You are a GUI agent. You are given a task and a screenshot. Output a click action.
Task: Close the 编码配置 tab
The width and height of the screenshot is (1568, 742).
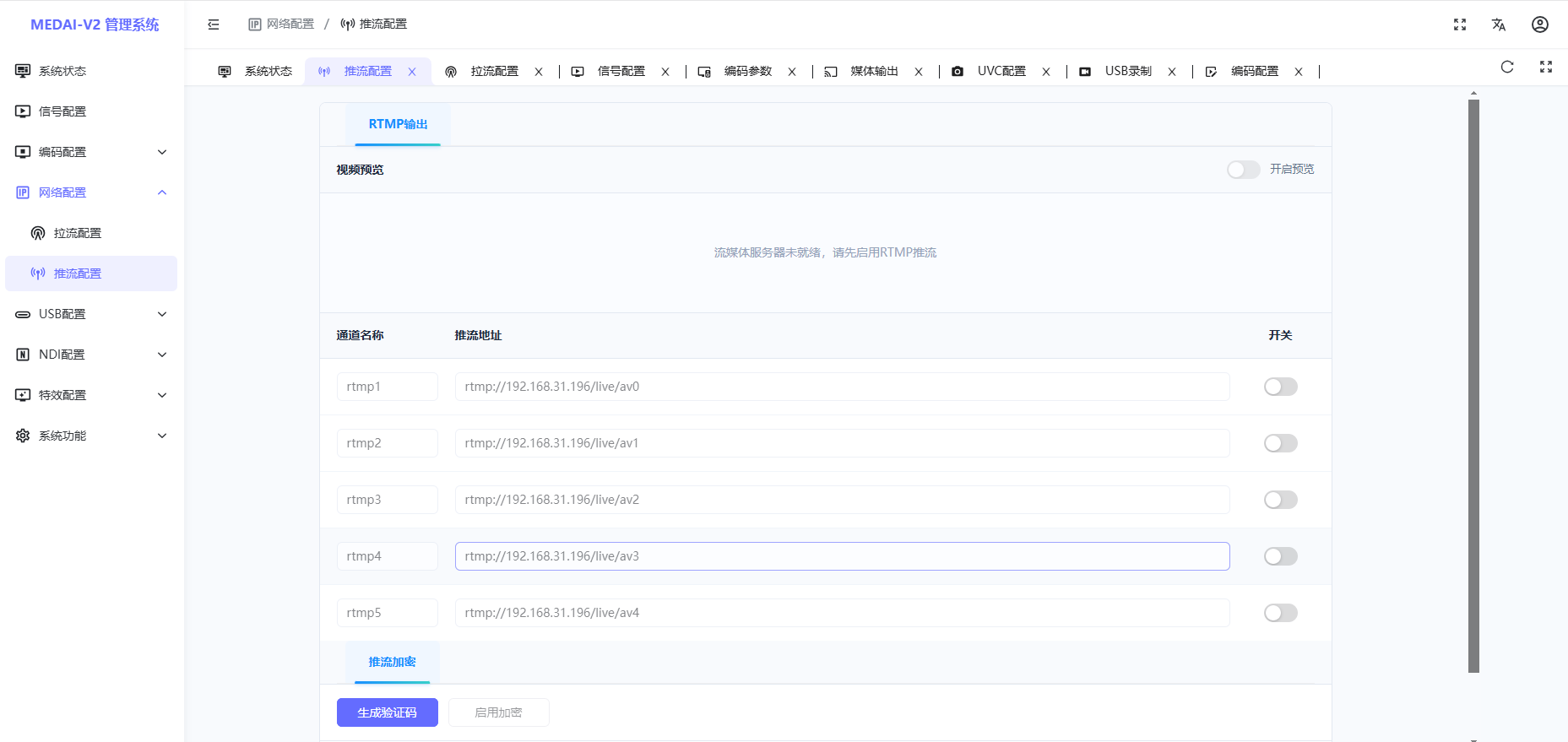tap(1299, 72)
